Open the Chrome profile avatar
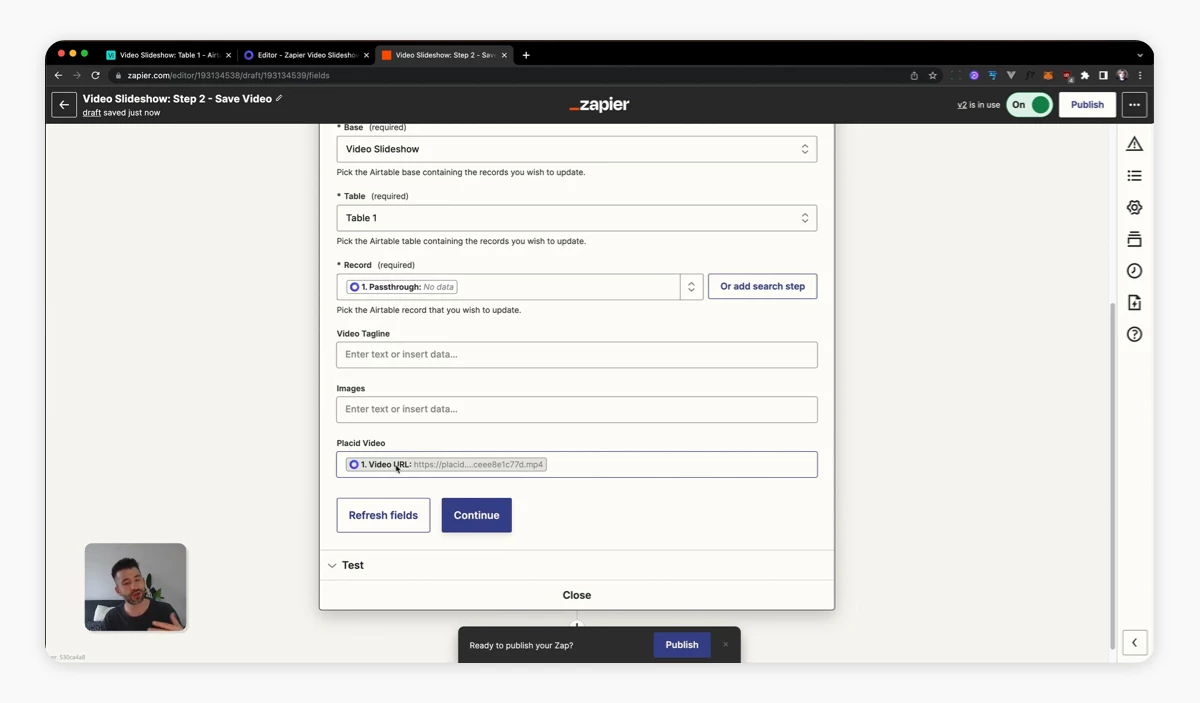This screenshot has height=703, width=1200. click(x=1122, y=75)
